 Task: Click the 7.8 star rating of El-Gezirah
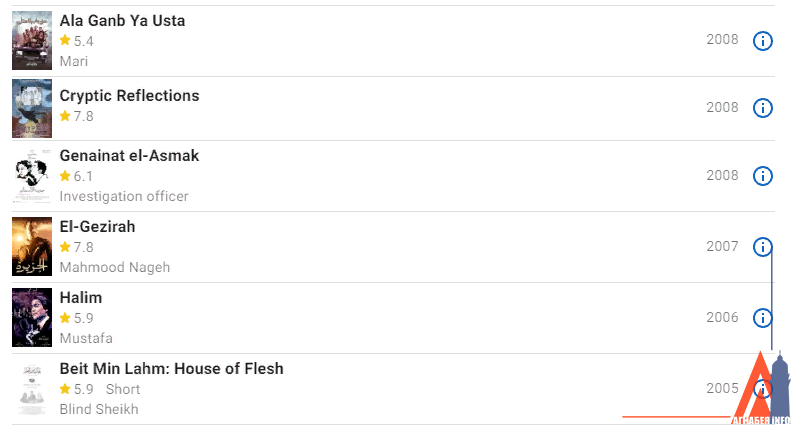click(x=76, y=247)
